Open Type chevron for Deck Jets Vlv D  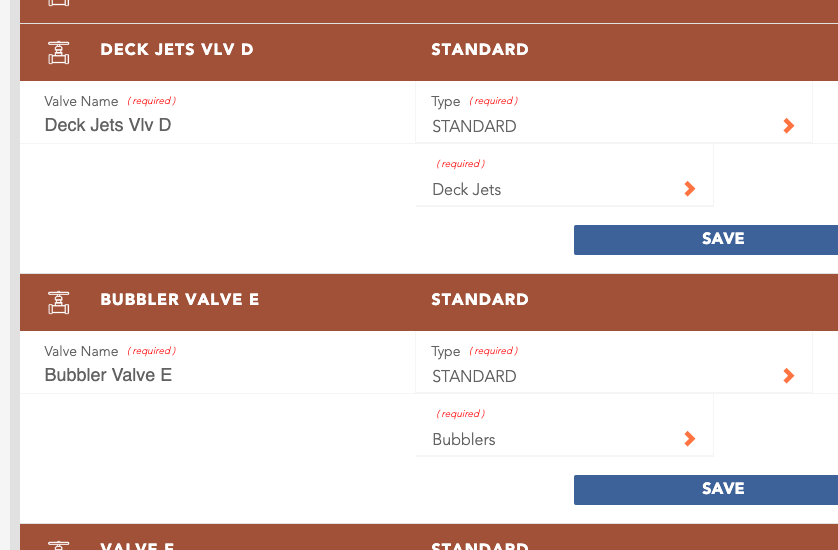[x=788, y=126]
